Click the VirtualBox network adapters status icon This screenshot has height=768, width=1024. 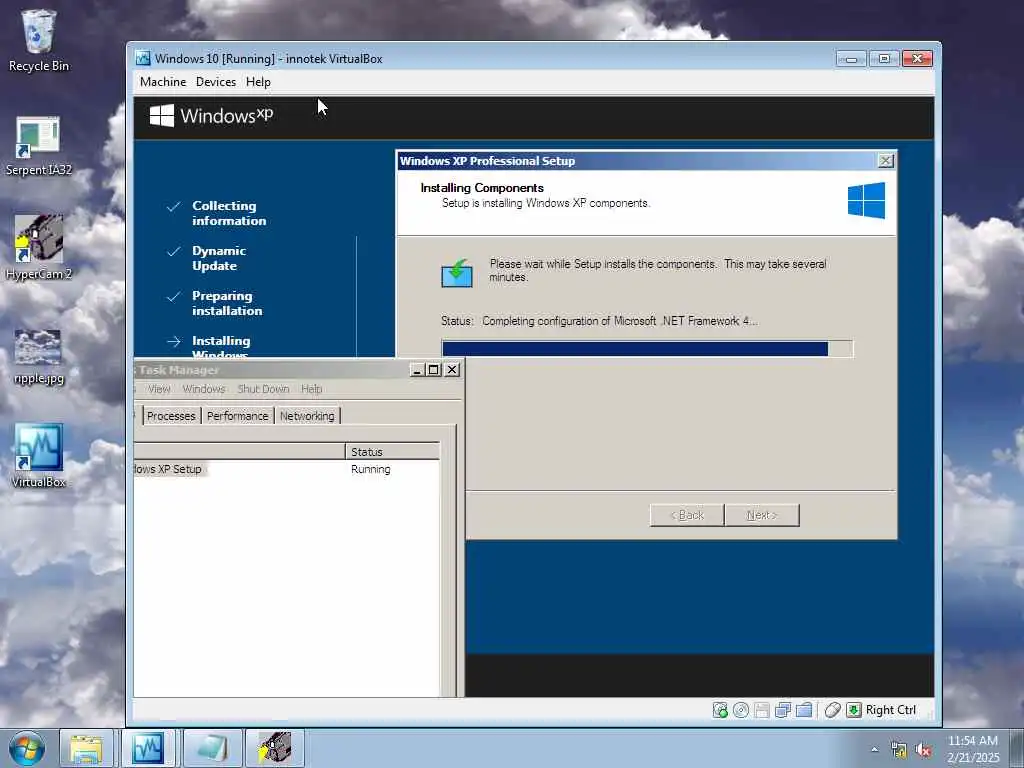[782, 710]
